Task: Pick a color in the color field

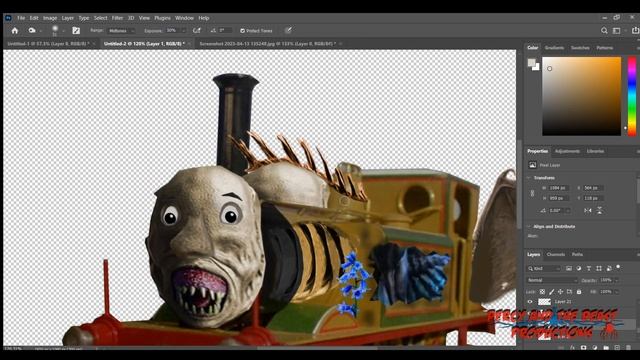Action: pos(581,96)
